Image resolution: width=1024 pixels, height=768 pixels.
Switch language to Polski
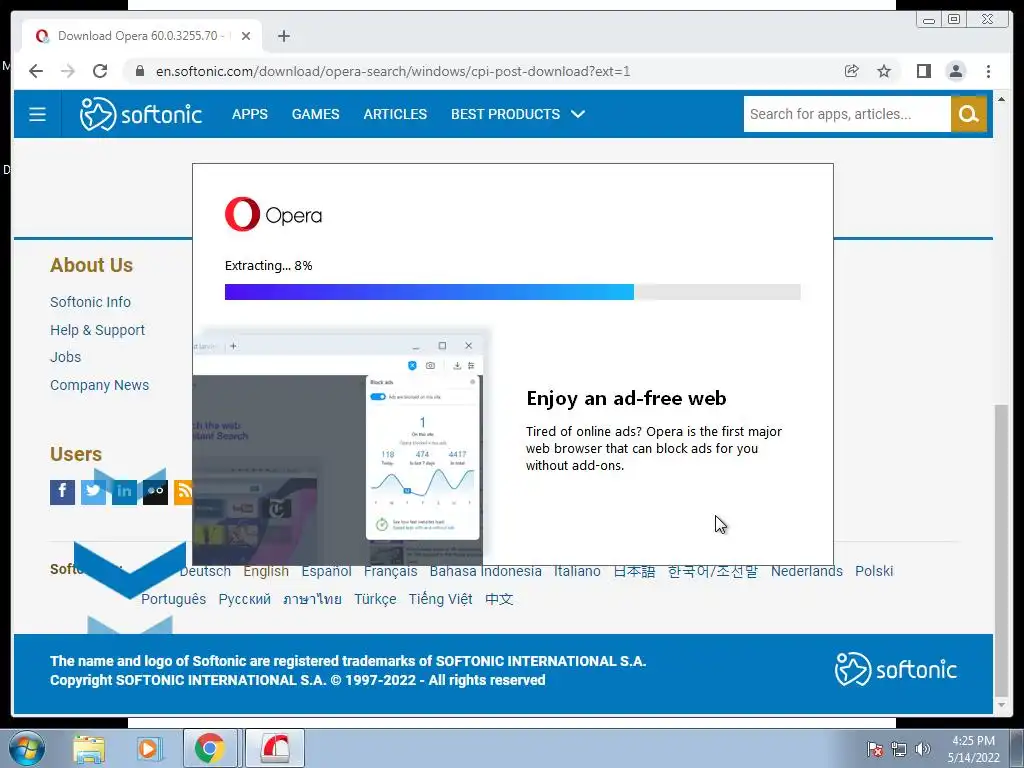874,571
